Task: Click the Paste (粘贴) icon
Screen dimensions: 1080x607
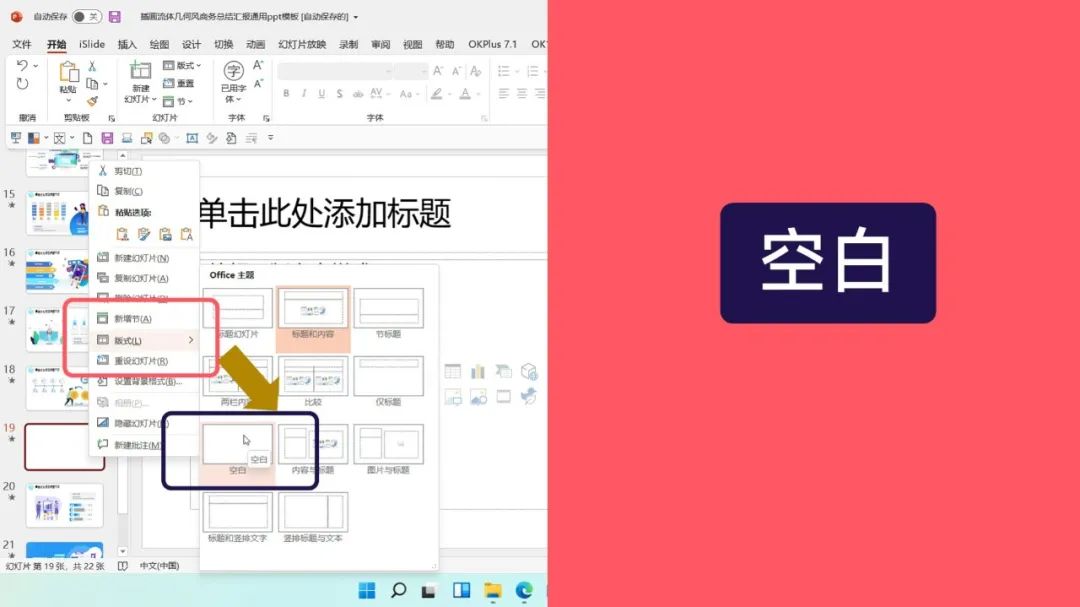Action: (69, 75)
